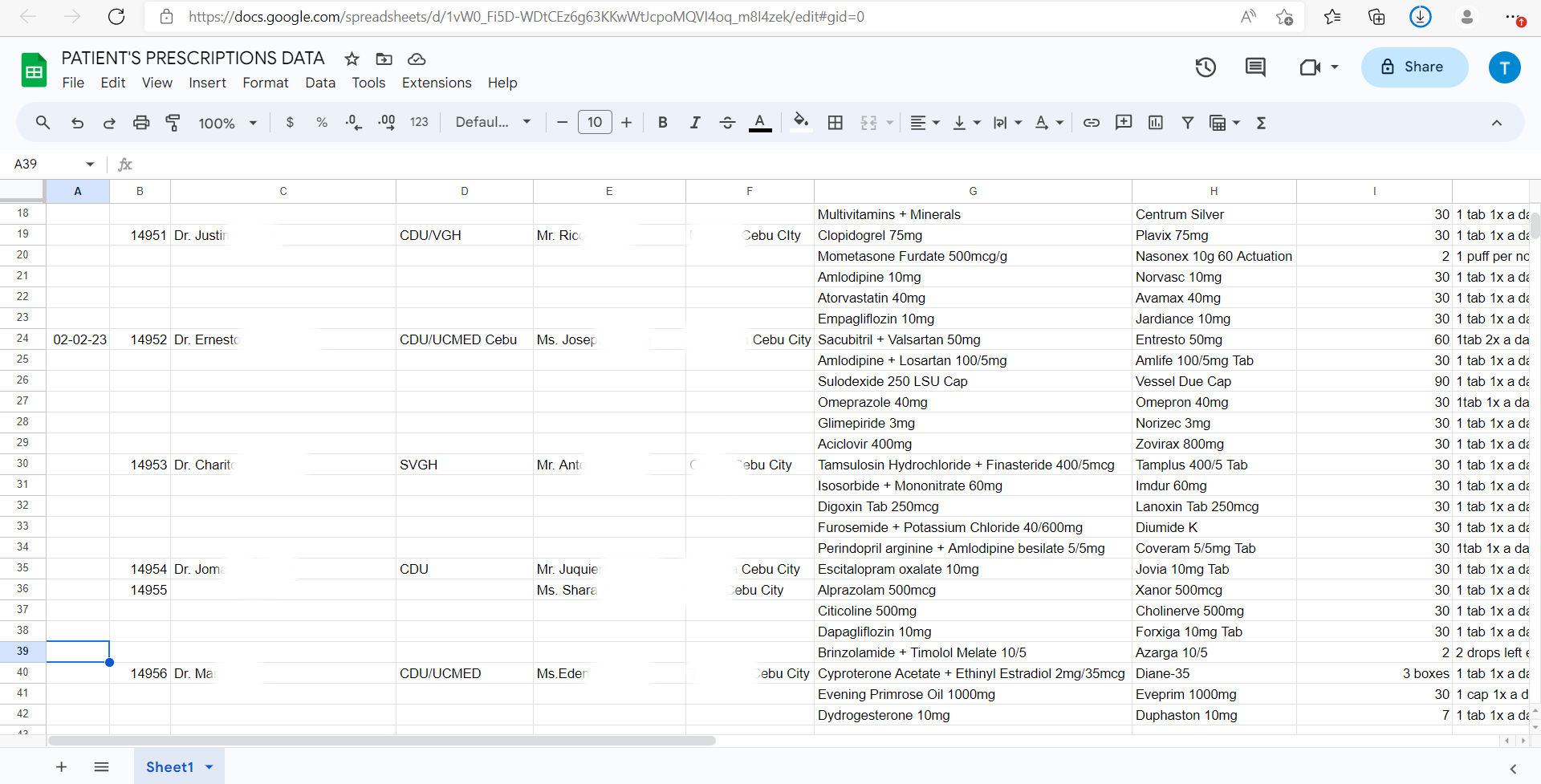This screenshot has width=1541, height=784.
Task: Open the meeting camera dropdown
Action: pyautogui.click(x=1335, y=67)
